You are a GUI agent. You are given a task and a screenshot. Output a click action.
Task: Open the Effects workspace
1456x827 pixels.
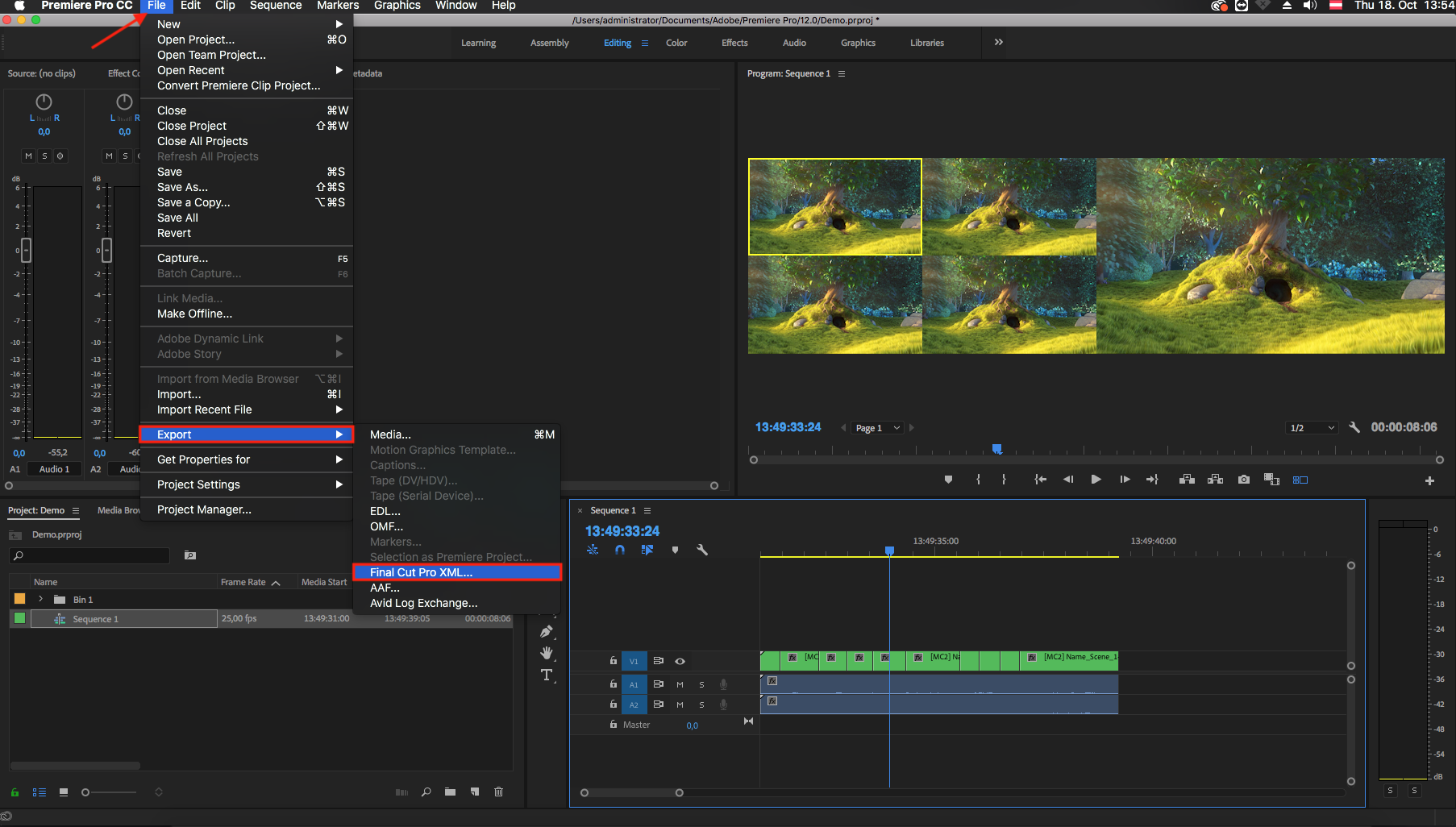point(734,43)
